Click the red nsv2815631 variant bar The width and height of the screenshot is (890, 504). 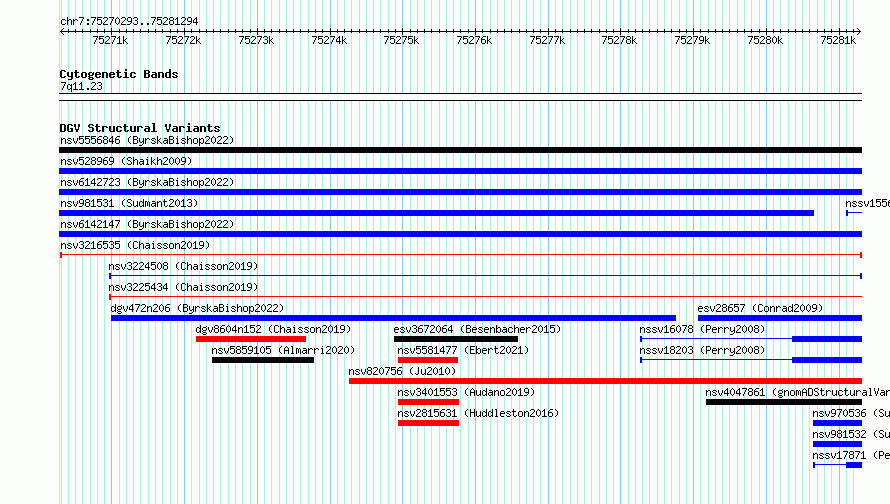pos(428,423)
